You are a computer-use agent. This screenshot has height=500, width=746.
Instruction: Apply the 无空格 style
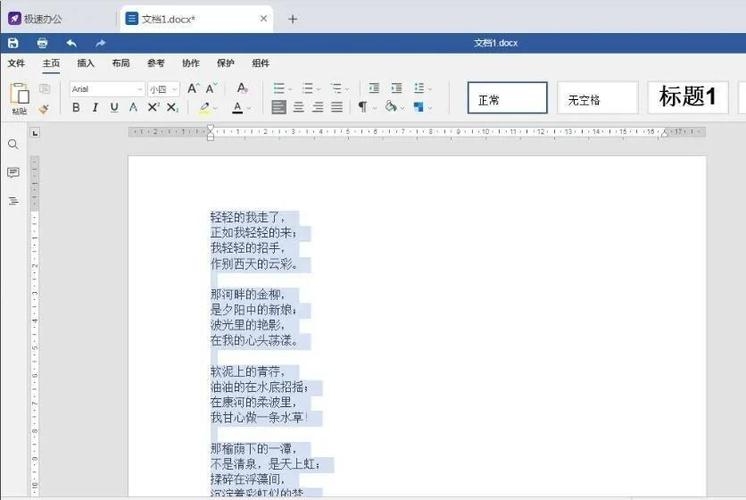(x=598, y=98)
